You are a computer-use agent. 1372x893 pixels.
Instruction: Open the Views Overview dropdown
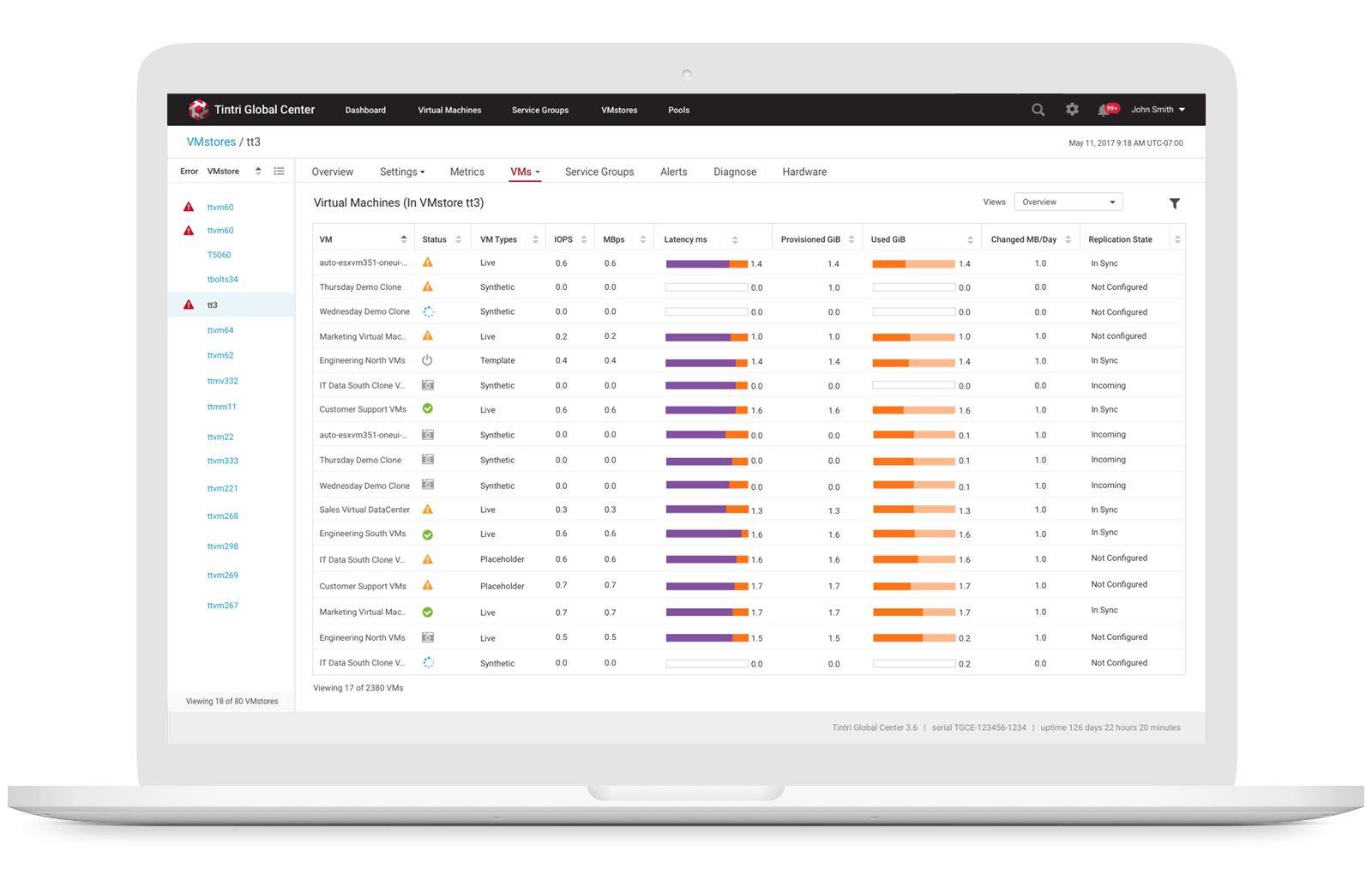click(1068, 202)
